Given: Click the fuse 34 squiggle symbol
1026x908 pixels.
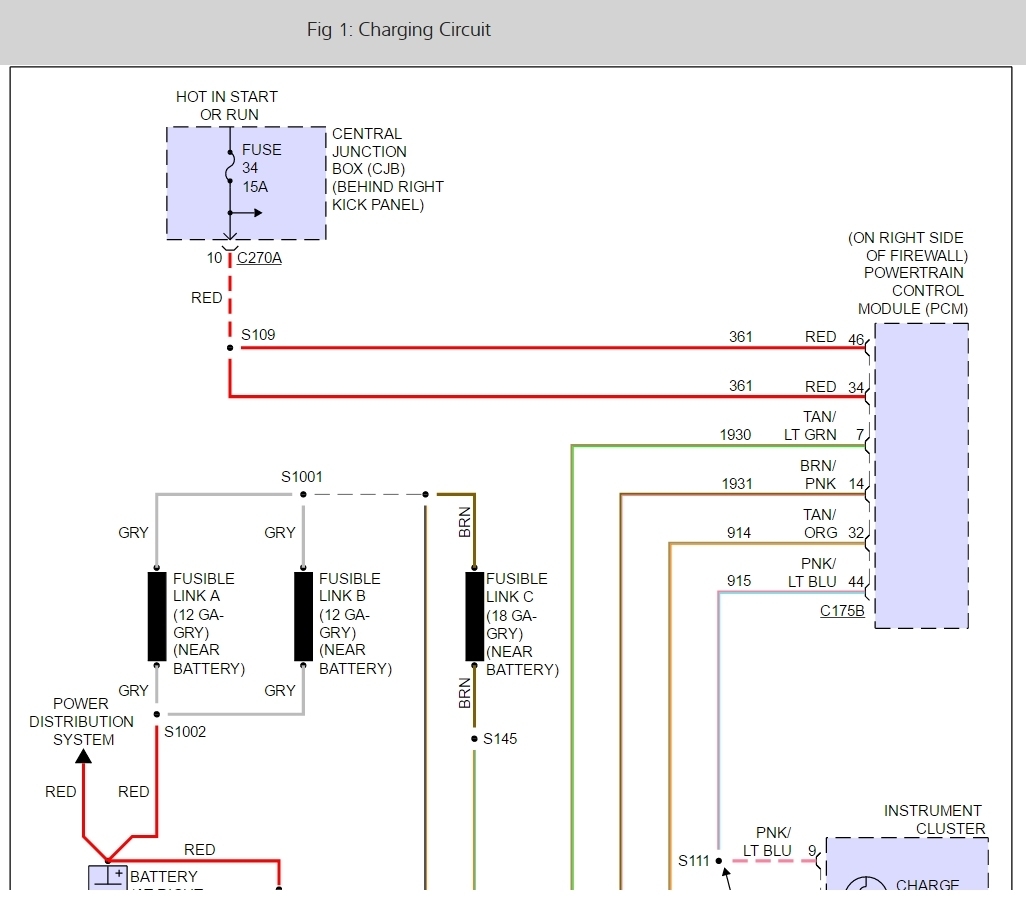Looking at the screenshot, I should [230, 169].
